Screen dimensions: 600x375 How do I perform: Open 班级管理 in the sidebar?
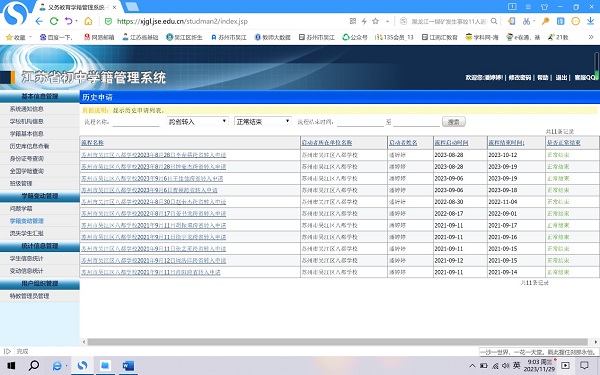click(x=21, y=183)
